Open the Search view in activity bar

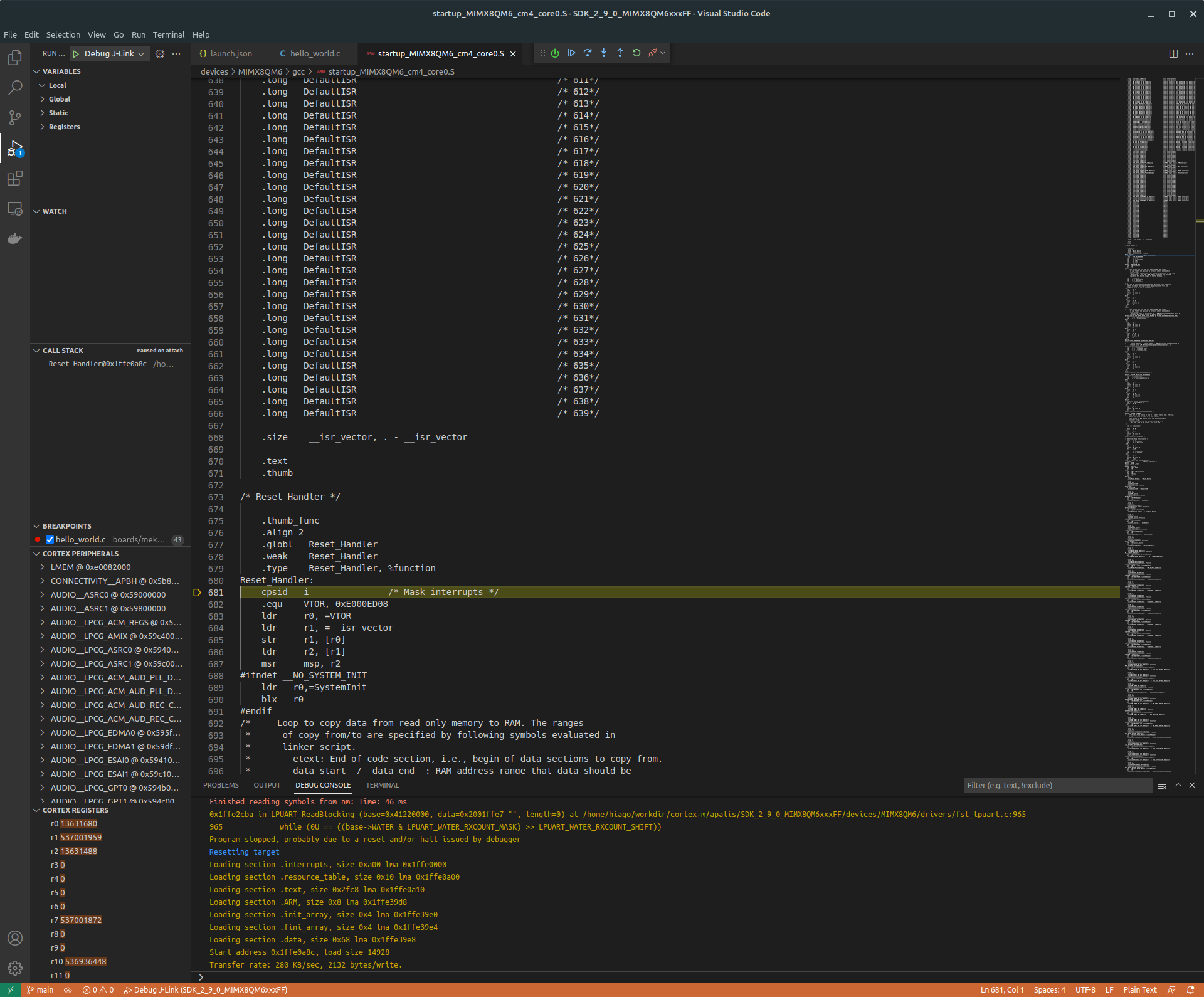coord(15,88)
